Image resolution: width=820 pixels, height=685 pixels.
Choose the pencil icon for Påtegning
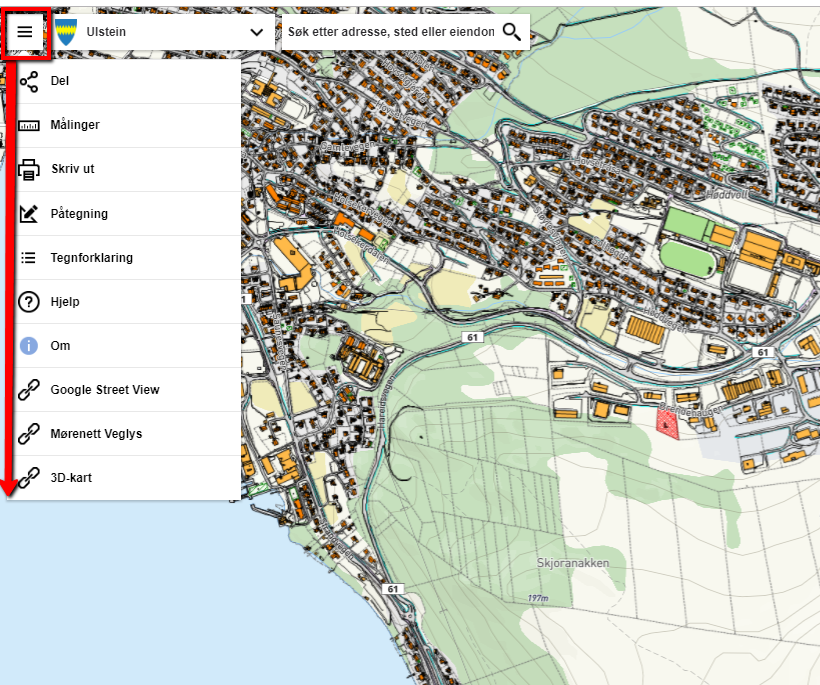tap(29, 214)
